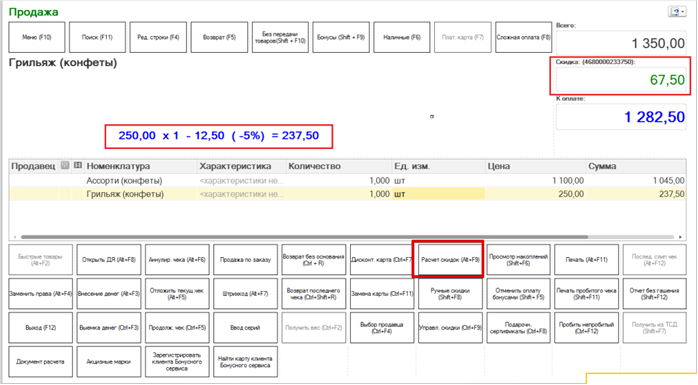Click Выемка денег (Ctrl+F3)
The width and height of the screenshot is (698, 385).
[109, 328]
